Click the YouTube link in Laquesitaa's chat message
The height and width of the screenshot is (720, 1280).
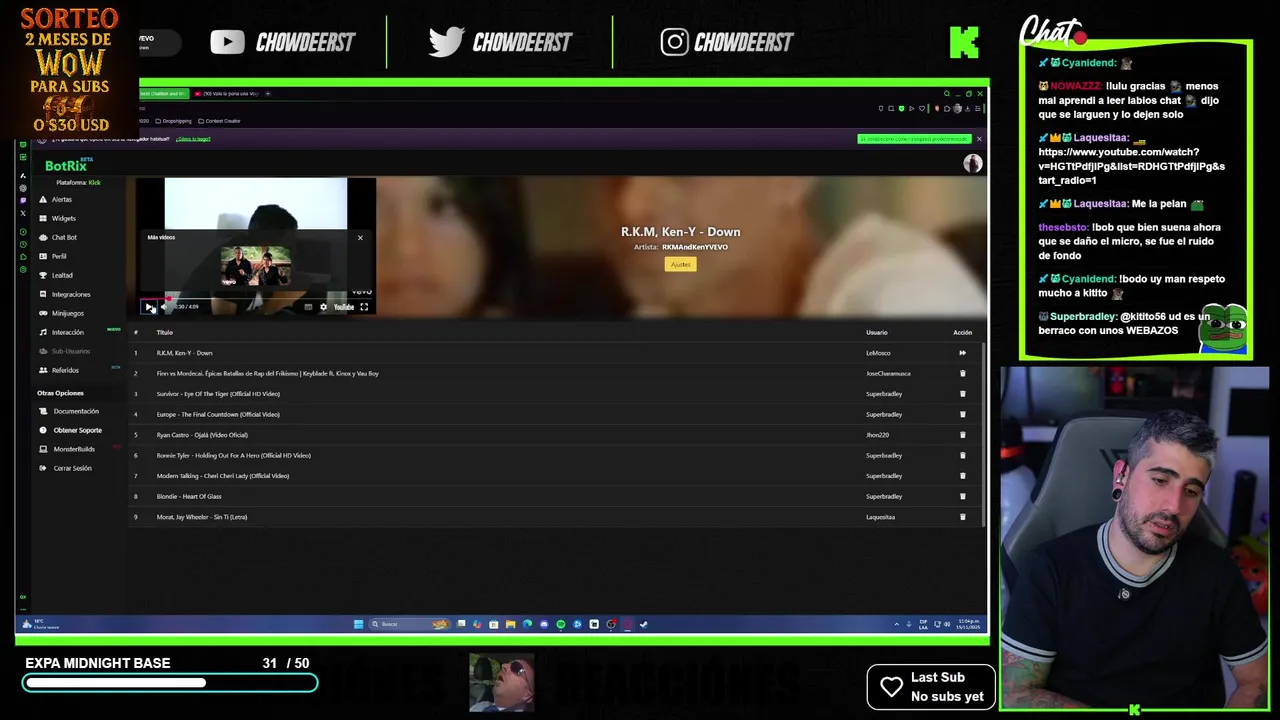tap(1131, 166)
